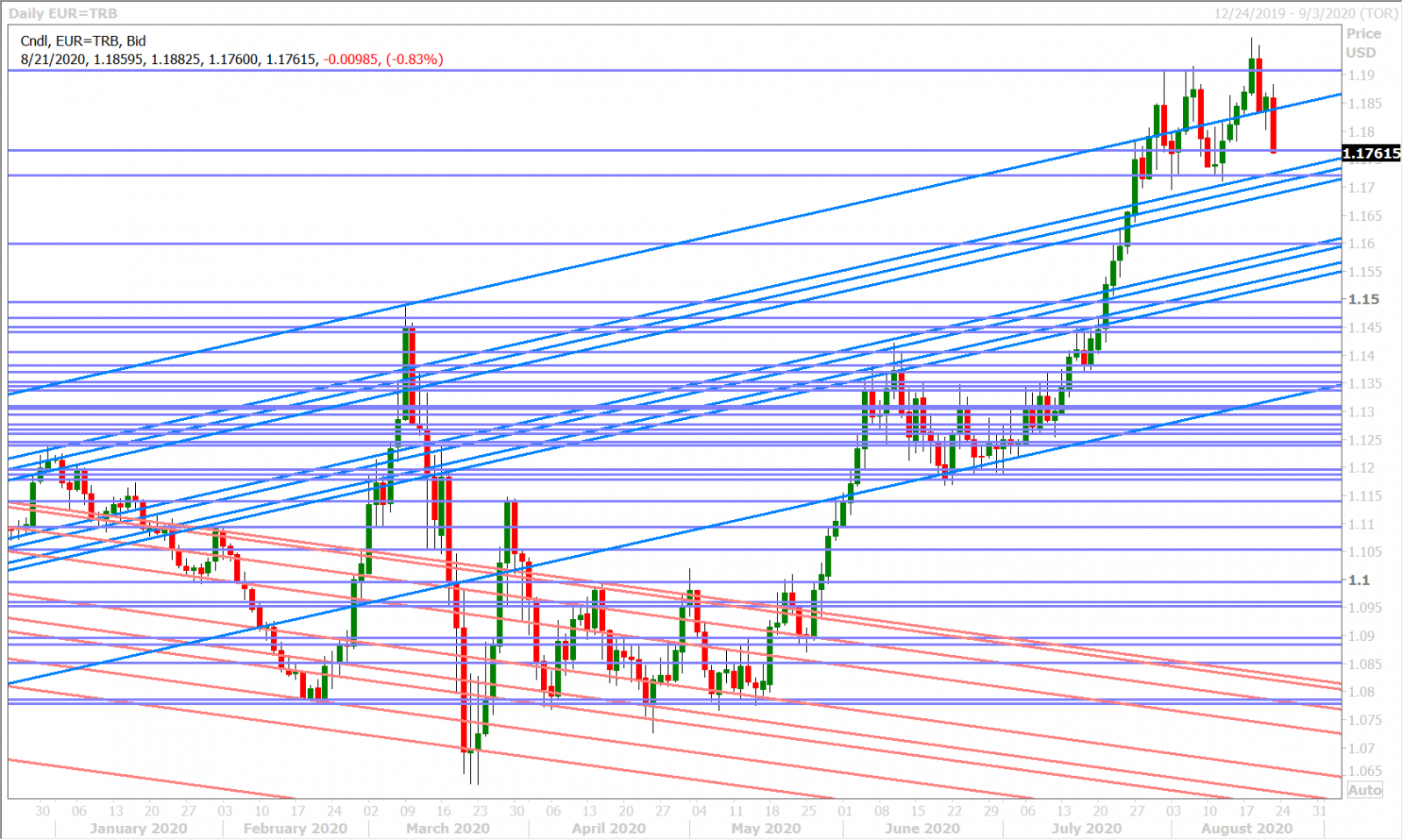Screen dimensions: 1403x840
Task: Click the Auto scale button
Action: click(x=1364, y=790)
